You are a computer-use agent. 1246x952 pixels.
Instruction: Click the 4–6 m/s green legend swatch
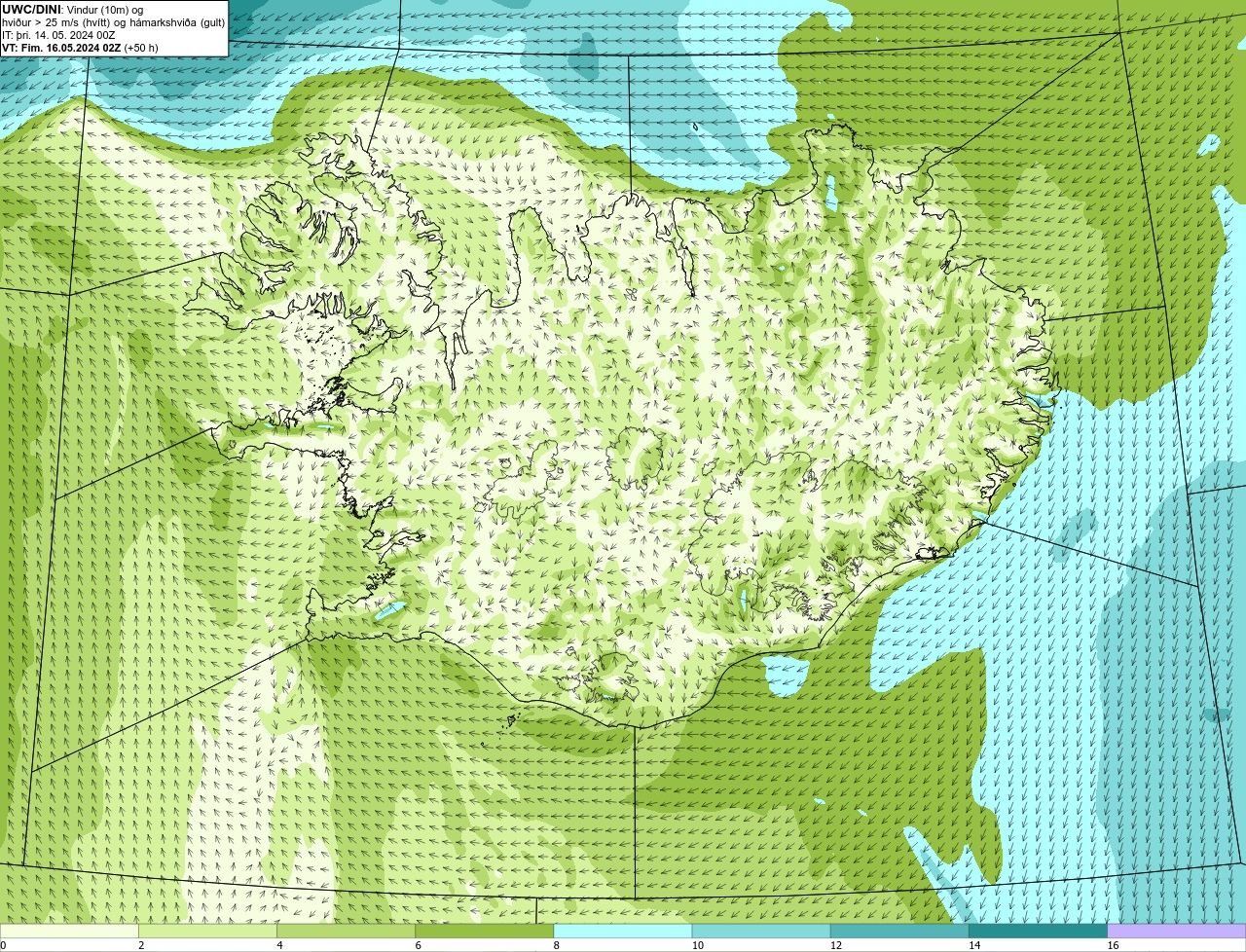click(x=346, y=931)
